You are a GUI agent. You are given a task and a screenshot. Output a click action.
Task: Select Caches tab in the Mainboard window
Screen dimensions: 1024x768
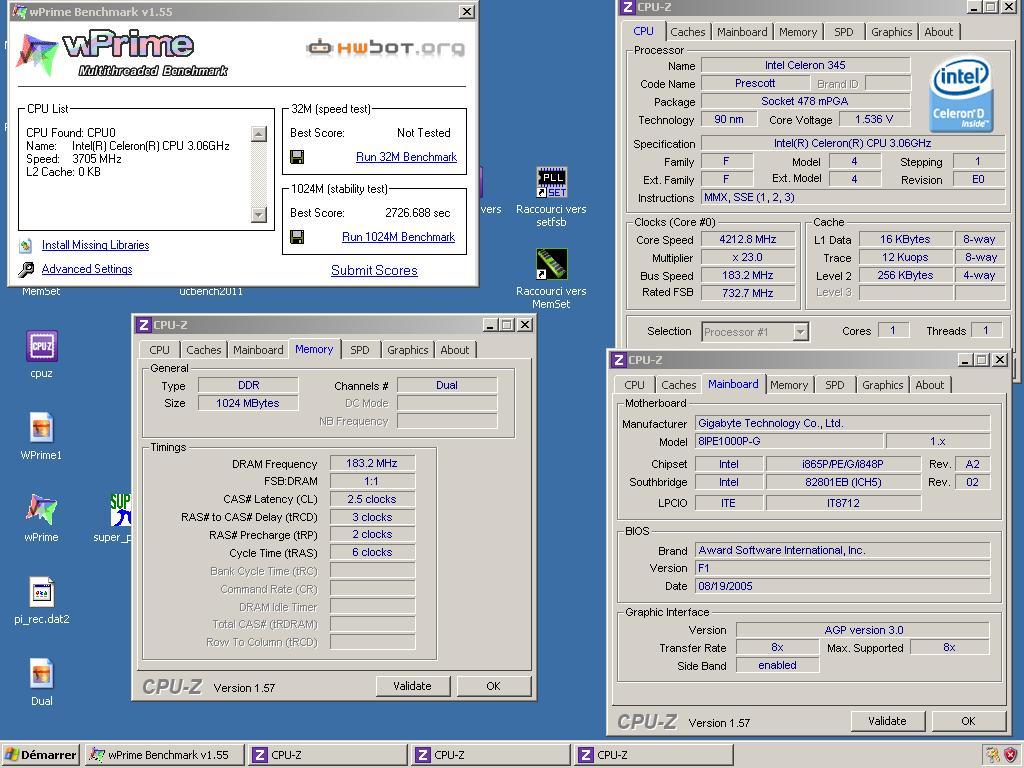tap(679, 385)
